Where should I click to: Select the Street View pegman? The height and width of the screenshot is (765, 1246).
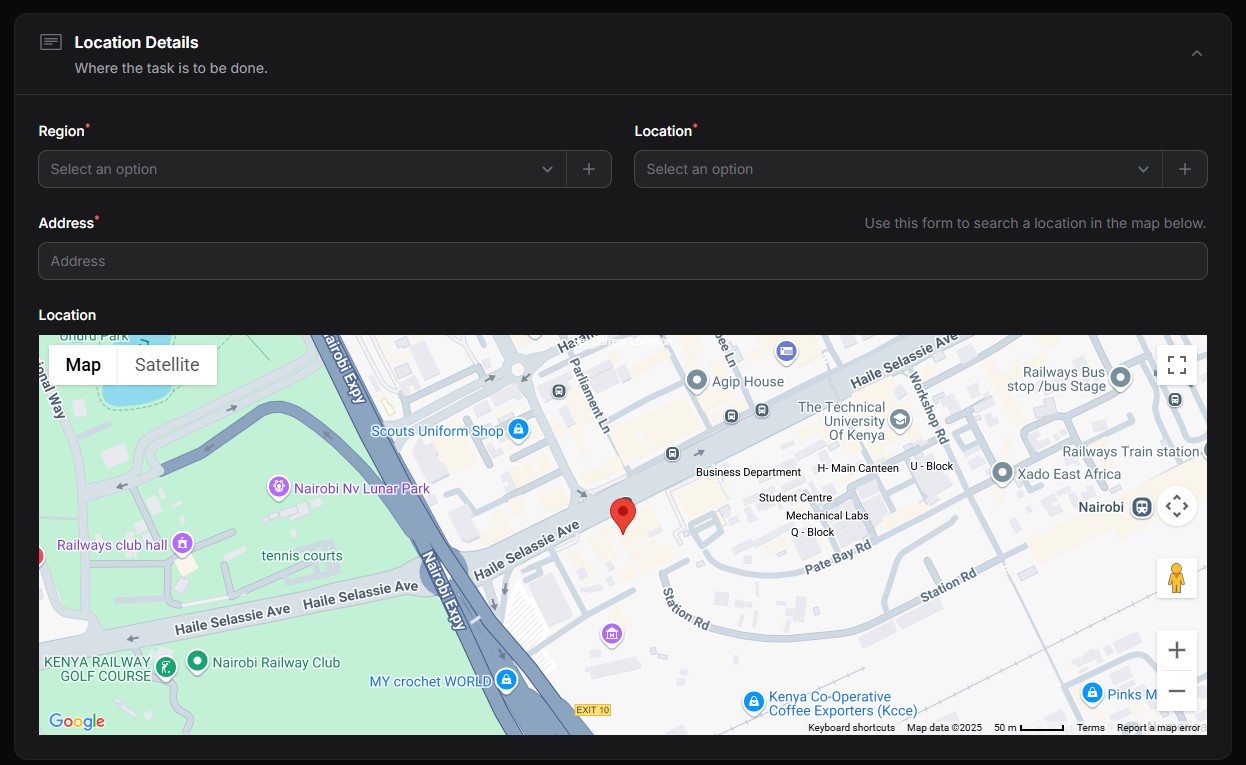[x=1177, y=578]
